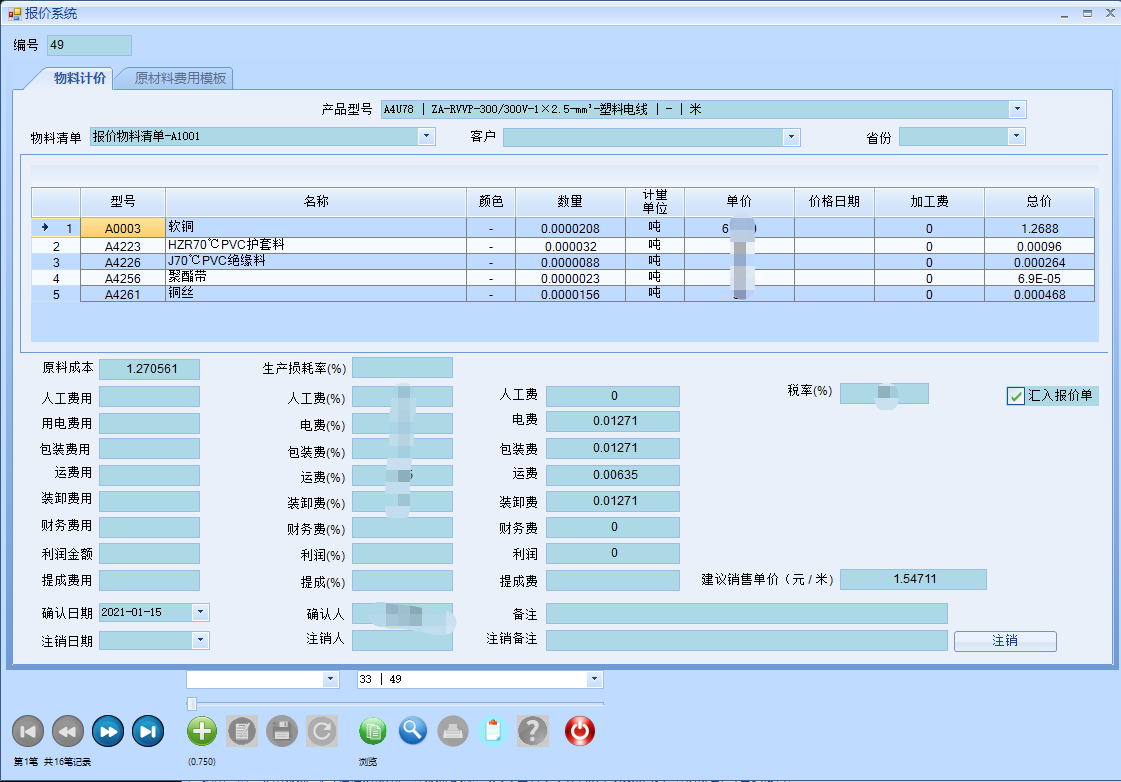Click the question mark help icon

532,731
